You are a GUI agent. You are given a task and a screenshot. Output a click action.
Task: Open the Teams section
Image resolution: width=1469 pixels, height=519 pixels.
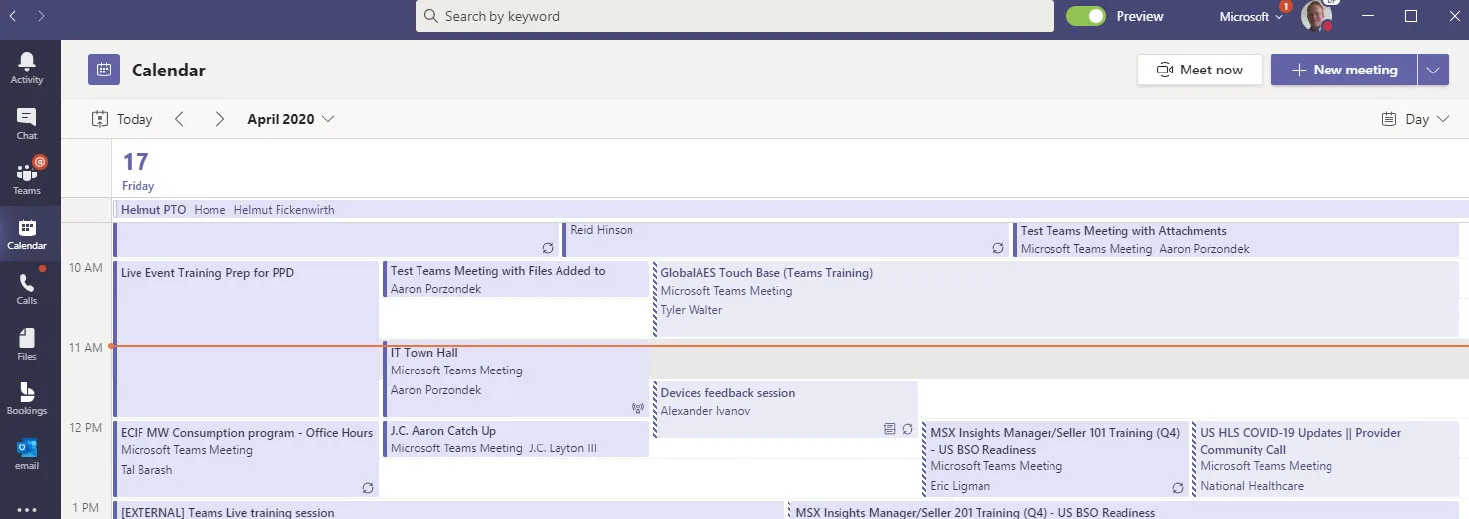(27, 178)
